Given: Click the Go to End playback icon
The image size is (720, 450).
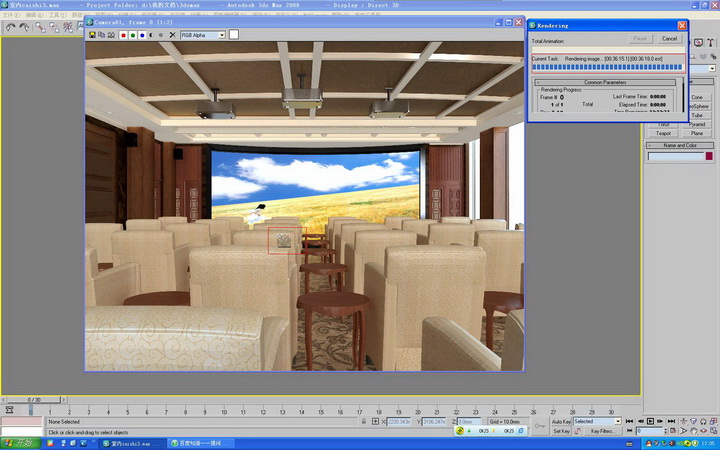Looking at the screenshot, I should [673, 421].
